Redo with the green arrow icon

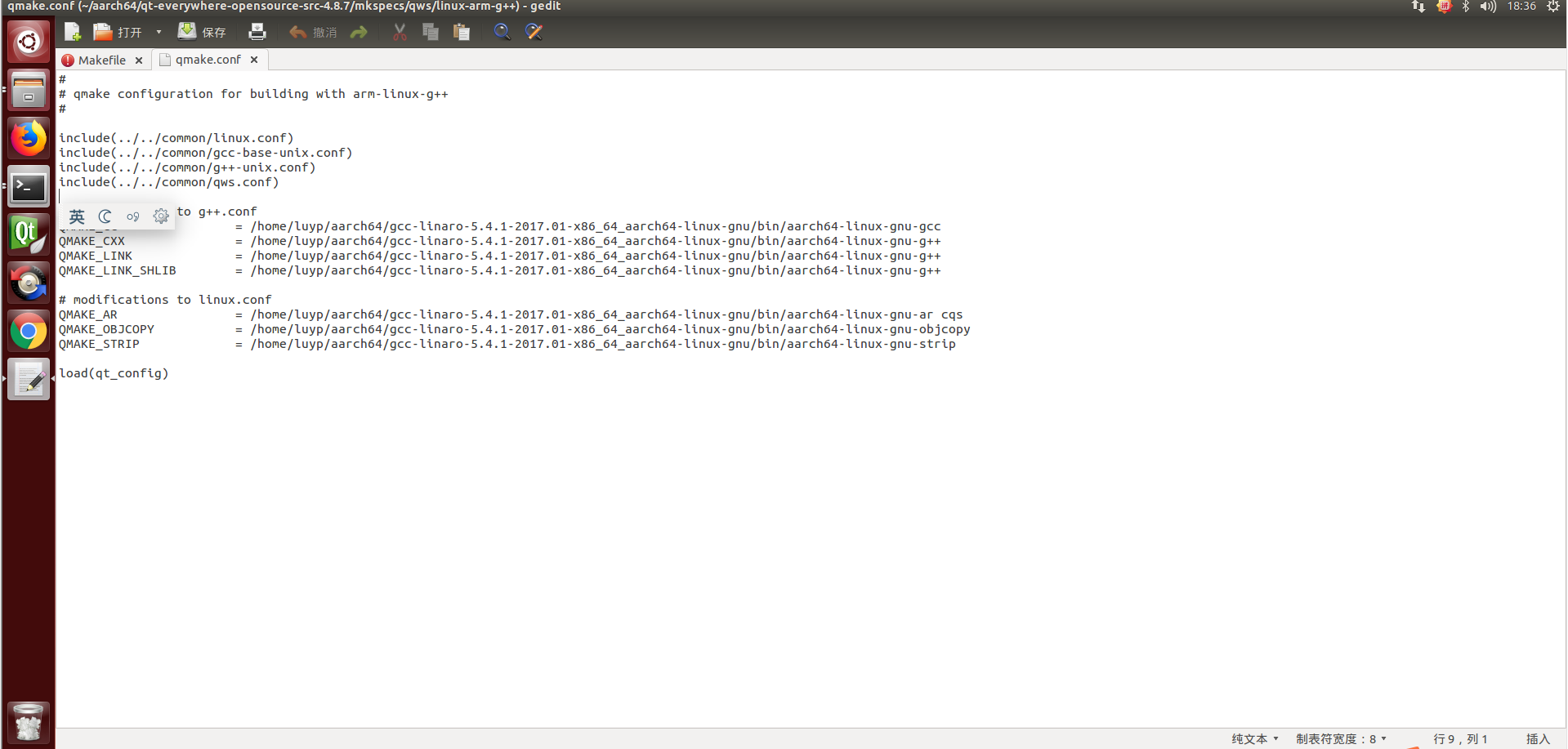click(x=359, y=32)
